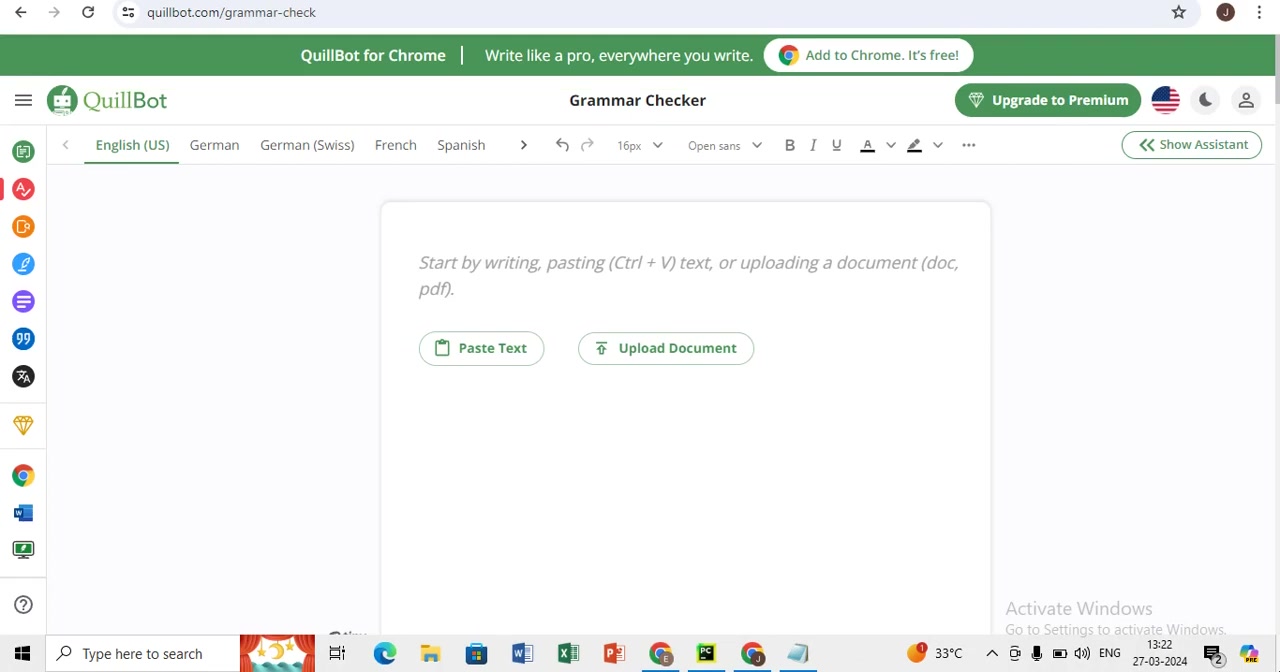Viewport: 1280px width, 672px height.
Task: Toggle bold formatting
Action: point(790,145)
